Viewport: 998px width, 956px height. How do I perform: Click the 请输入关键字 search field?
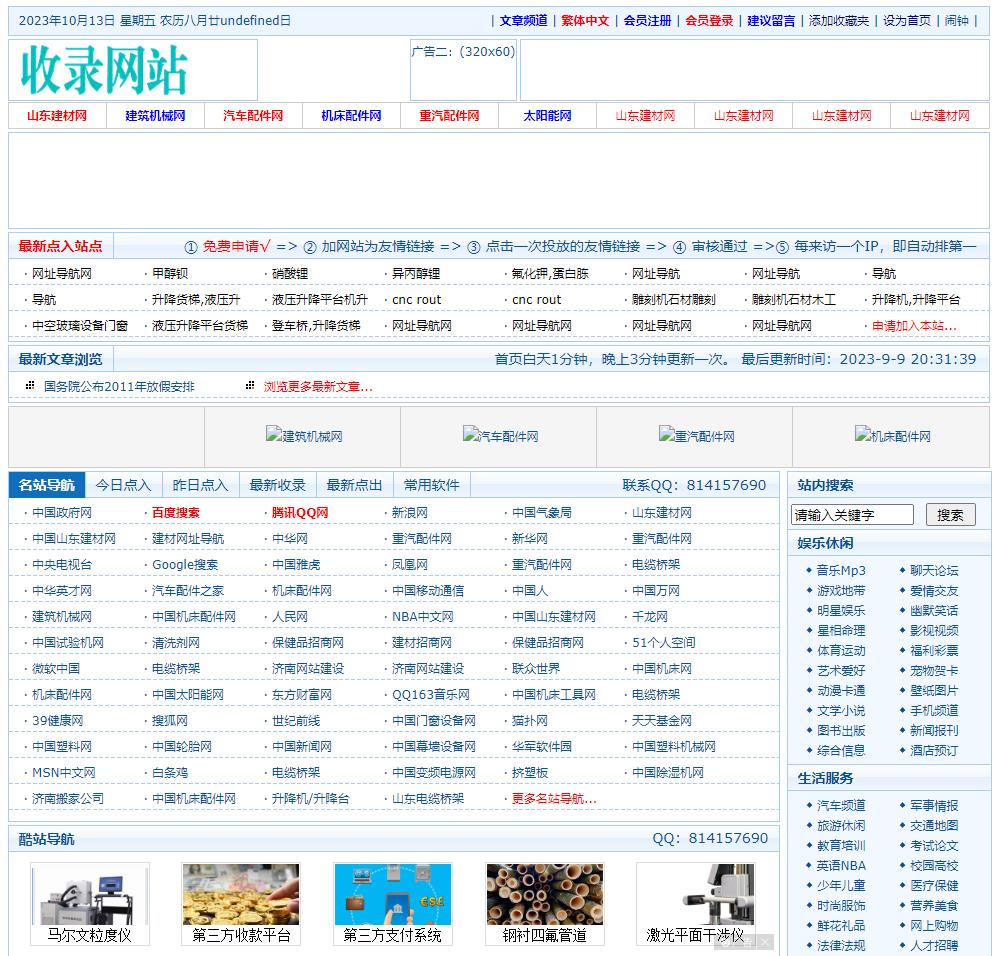tap(852, 515)
